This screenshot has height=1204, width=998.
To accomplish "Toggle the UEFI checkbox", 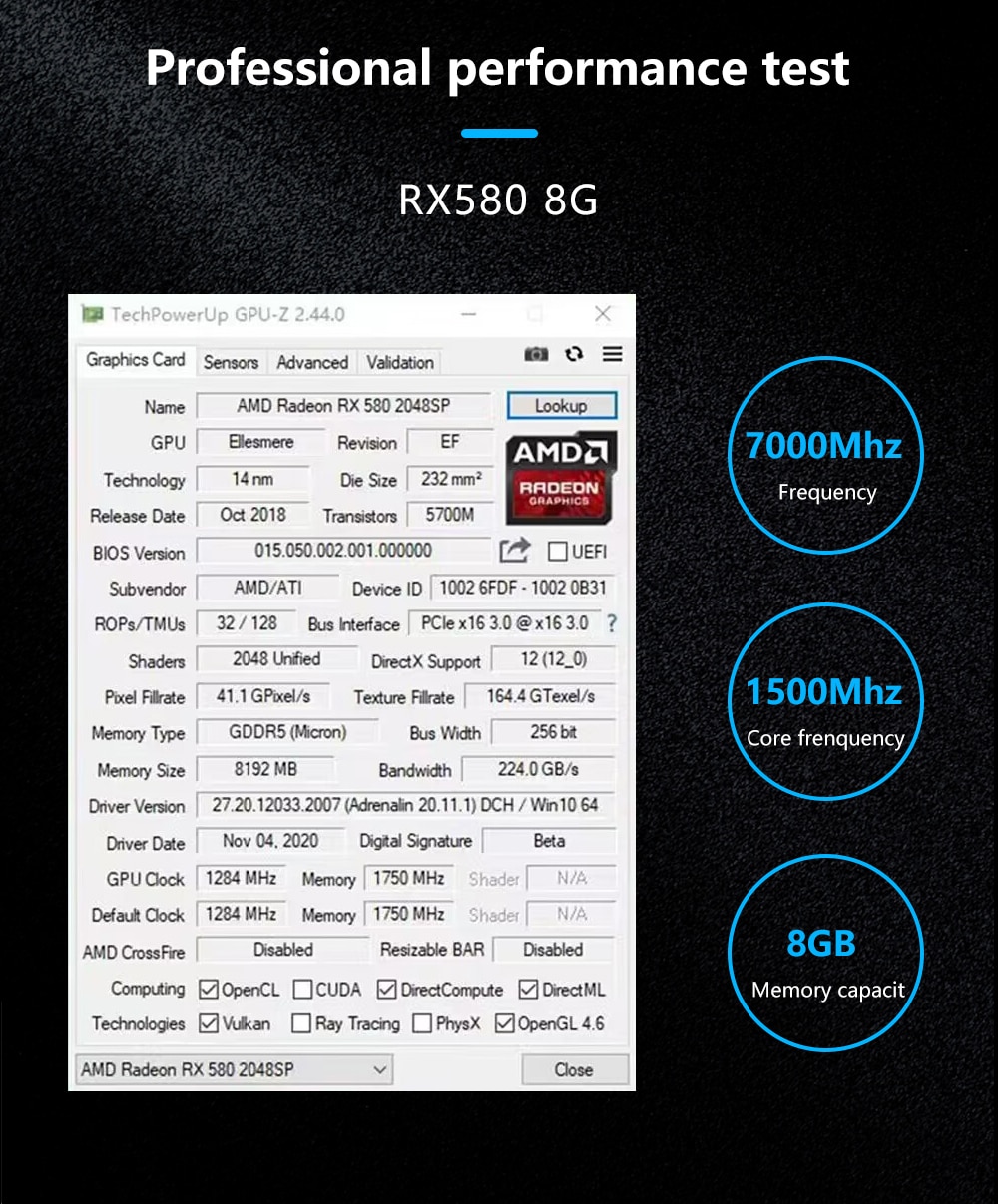I will pos(557,552).
